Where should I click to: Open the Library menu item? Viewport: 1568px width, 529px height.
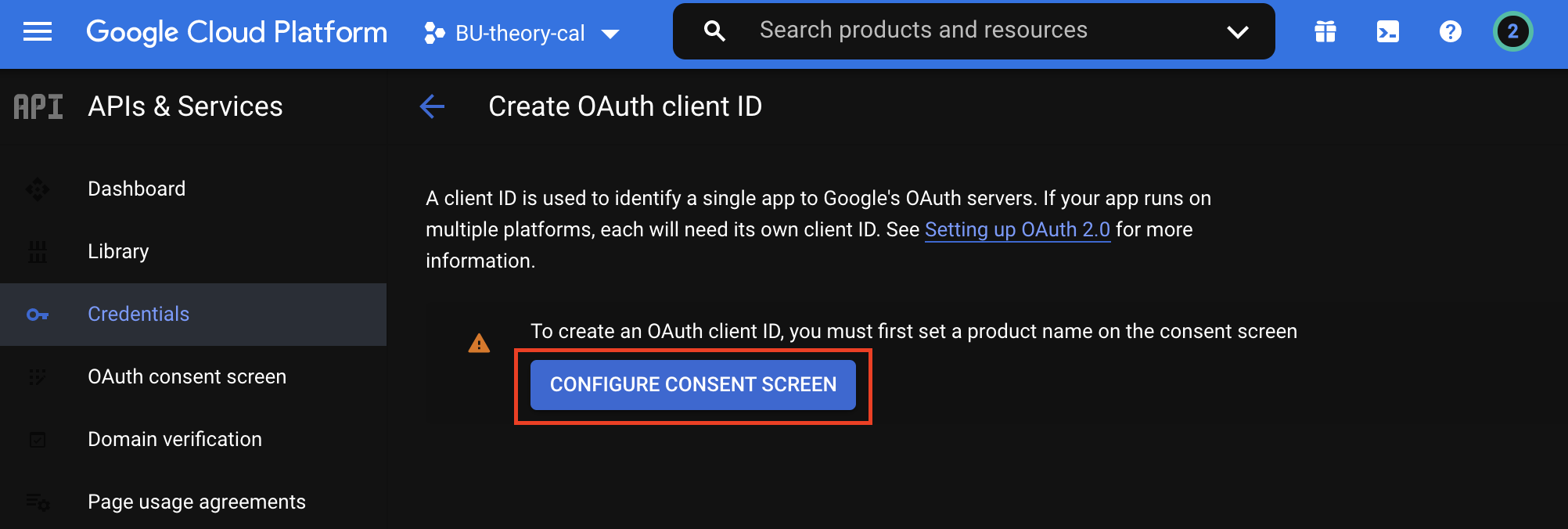[x=193, y=251]
